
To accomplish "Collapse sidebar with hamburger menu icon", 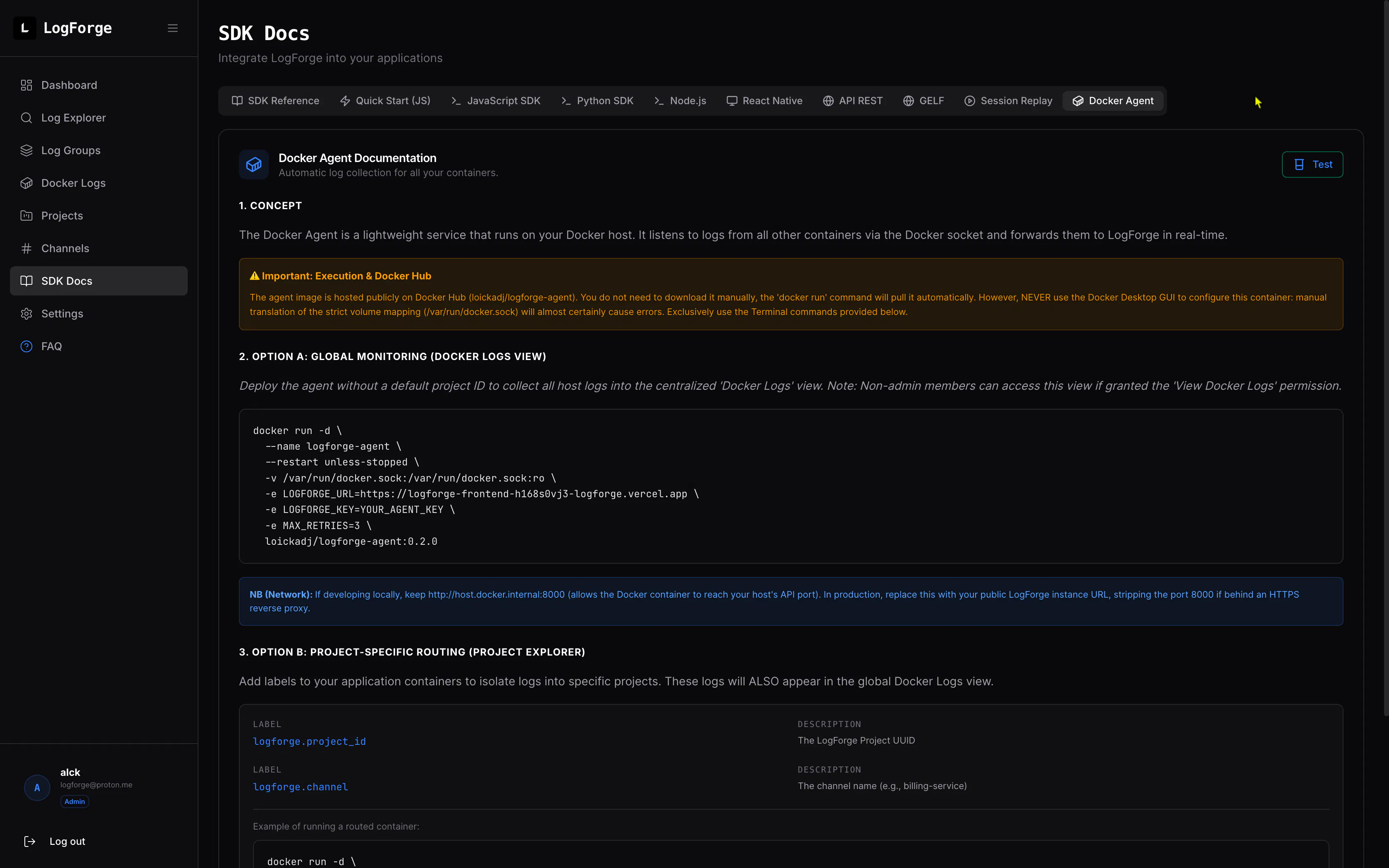I will pos(173,28).
